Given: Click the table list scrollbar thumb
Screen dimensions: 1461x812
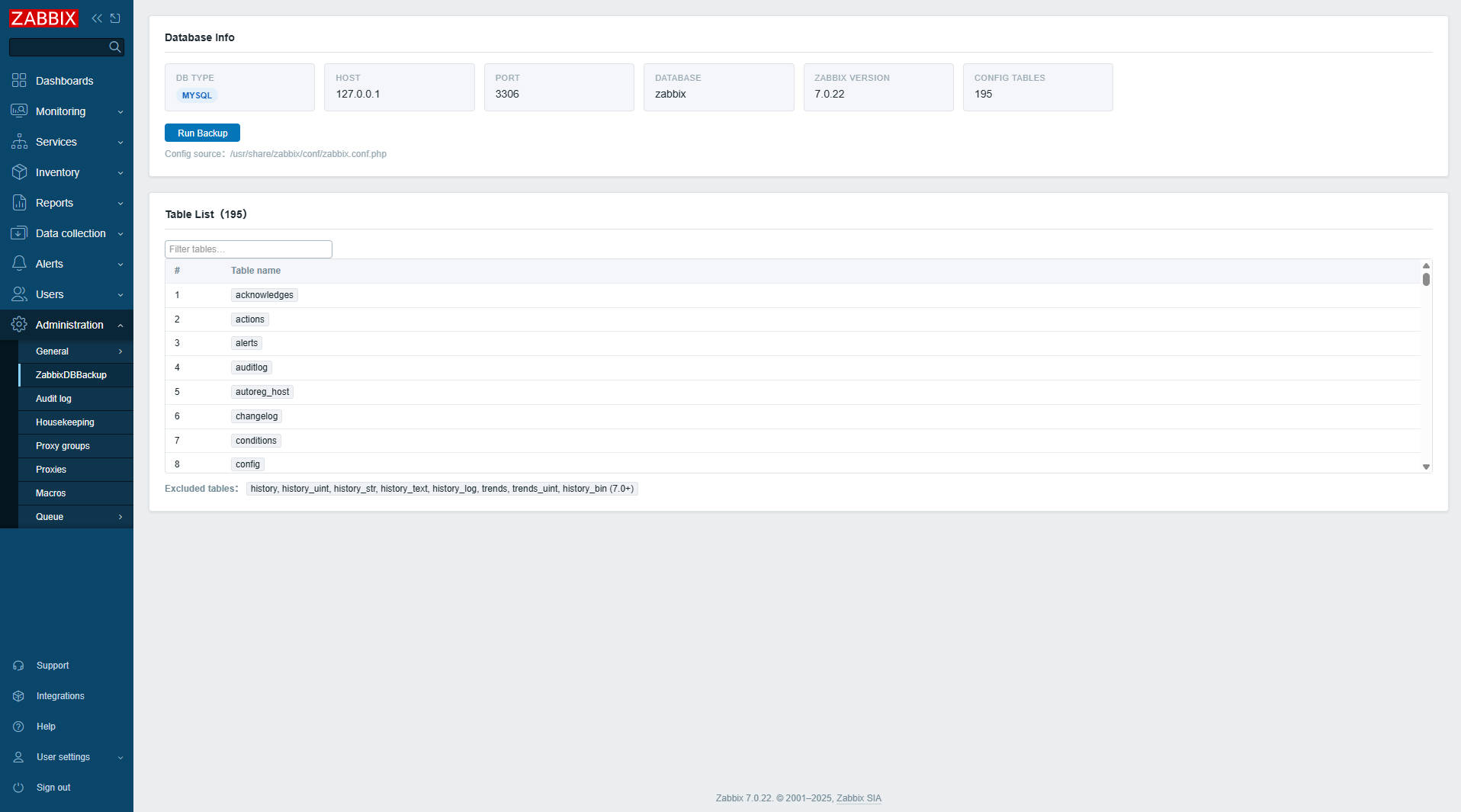Looking at the screenshot, I should [1426, 279].
